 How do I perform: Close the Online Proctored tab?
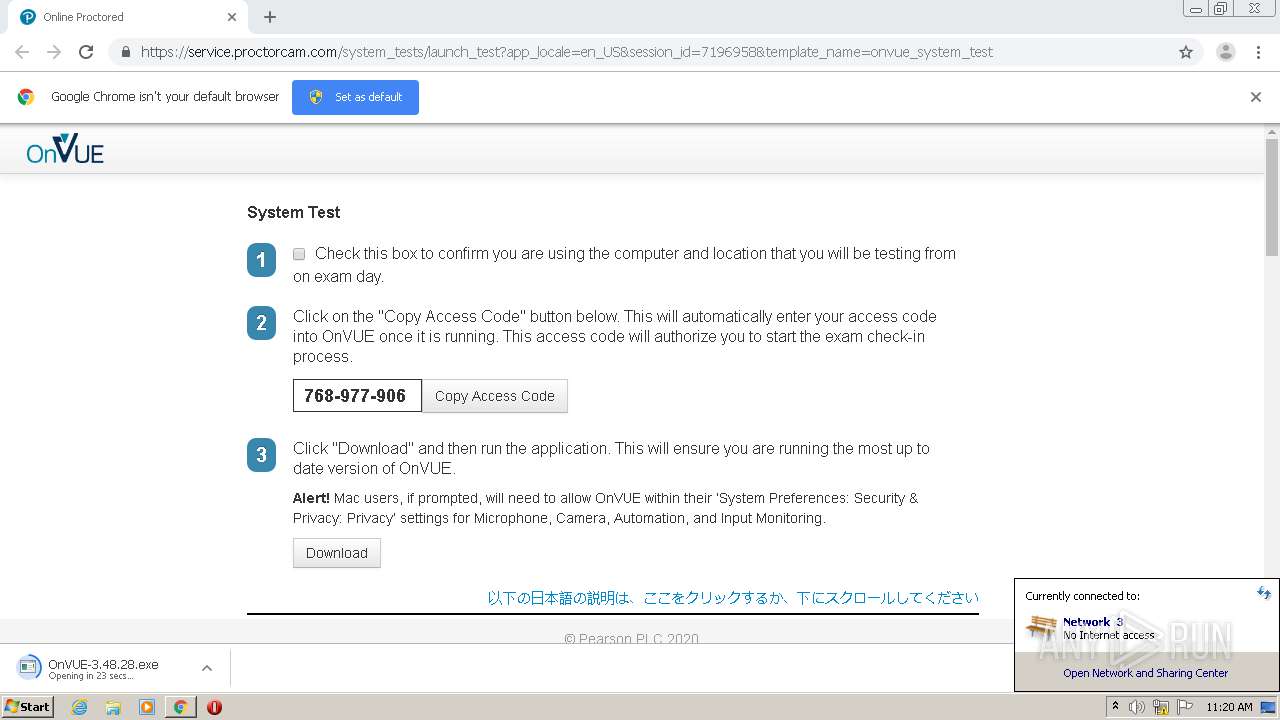pos(232,17)
